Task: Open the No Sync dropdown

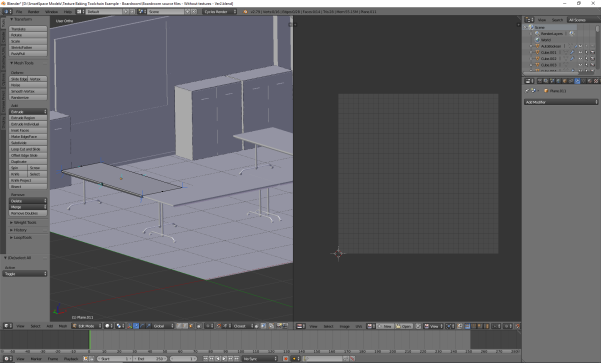Action: point(259,359)
